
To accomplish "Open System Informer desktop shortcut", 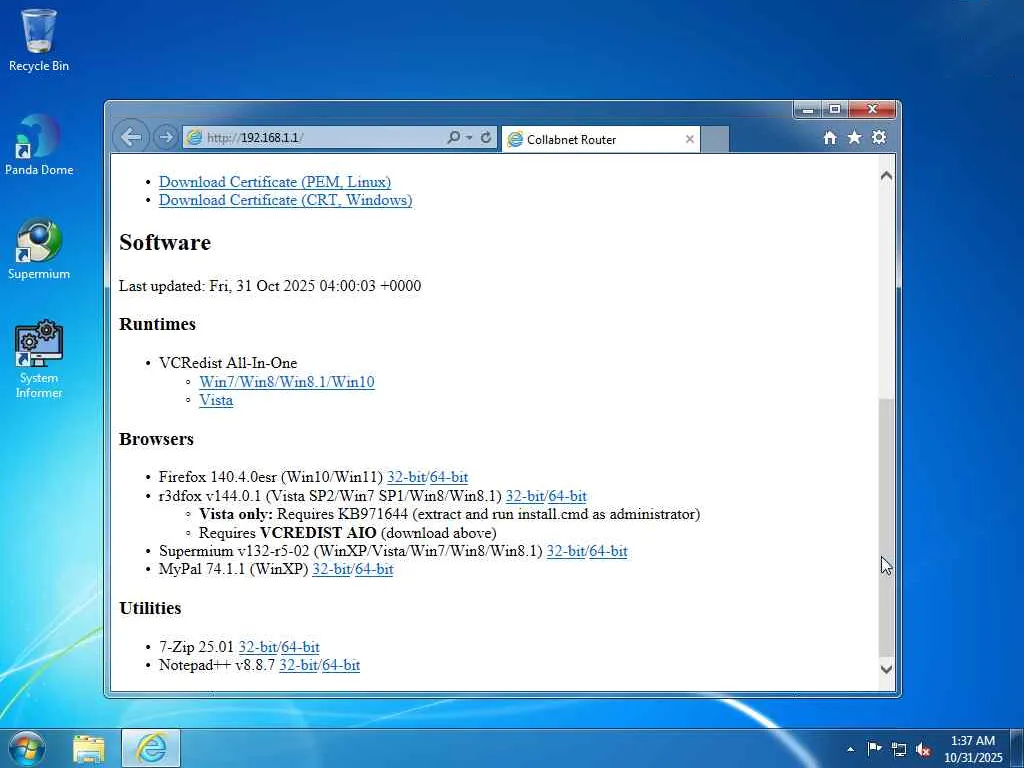I will coord(39,359).
